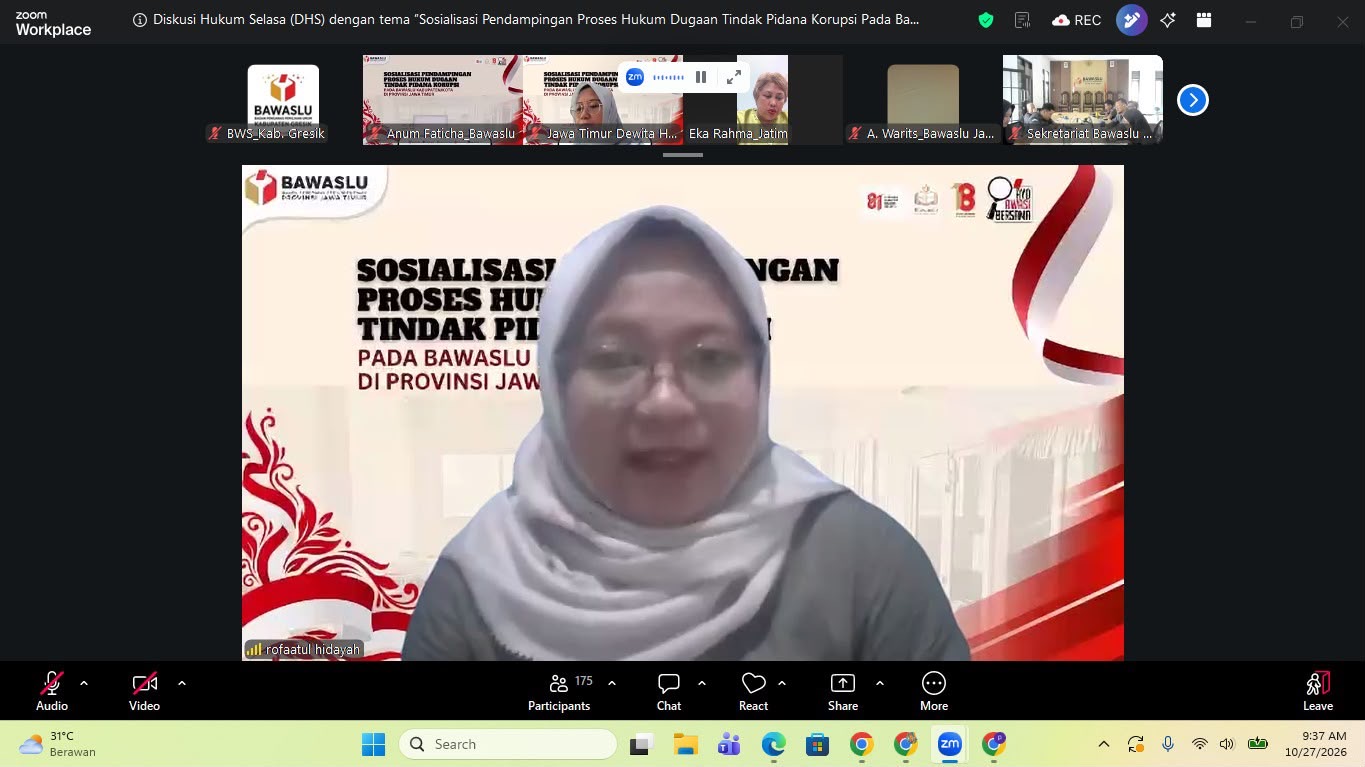Open video options caret beside Video

point(182,683)
